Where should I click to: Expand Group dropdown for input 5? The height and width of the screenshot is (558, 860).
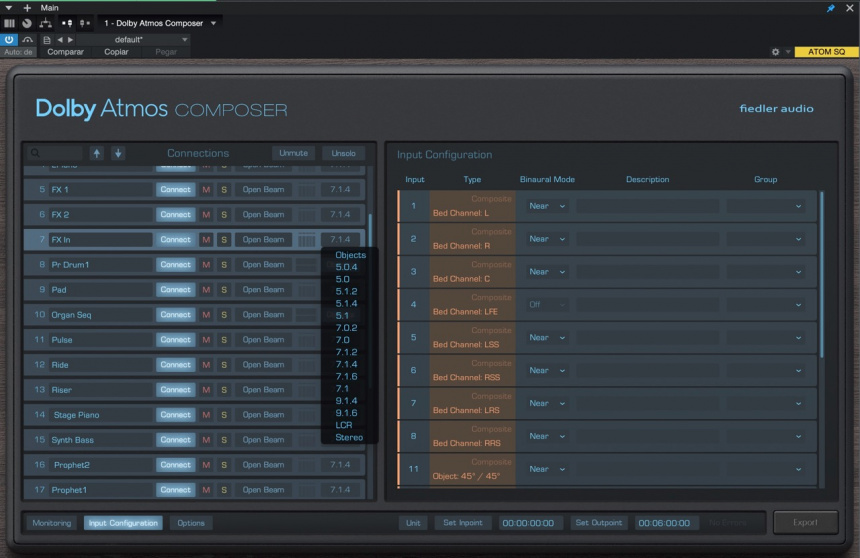pos(766,338)
